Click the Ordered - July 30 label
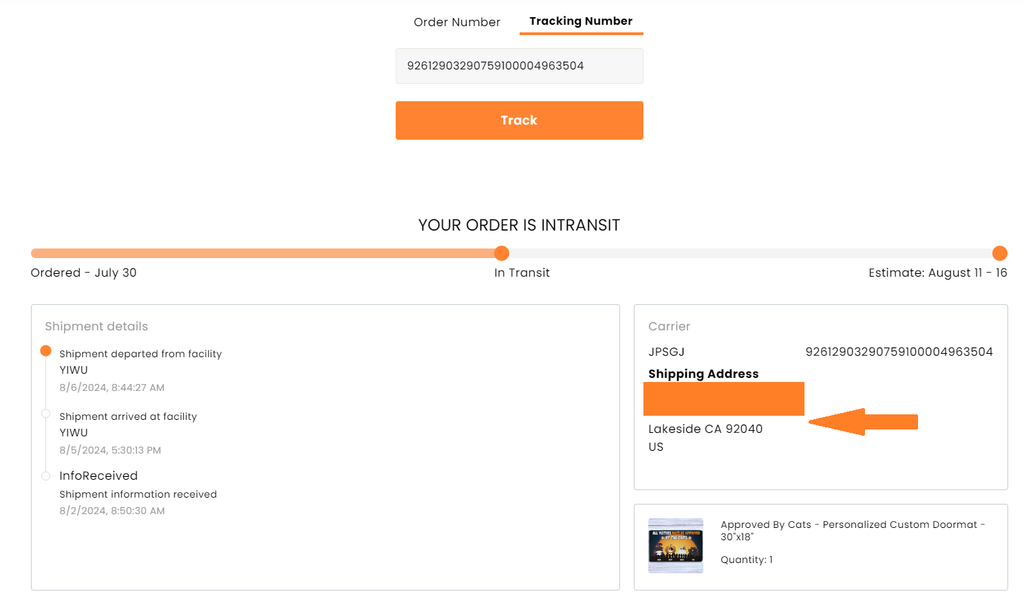Screen dimensions: 1024x594 click(83, 272)
